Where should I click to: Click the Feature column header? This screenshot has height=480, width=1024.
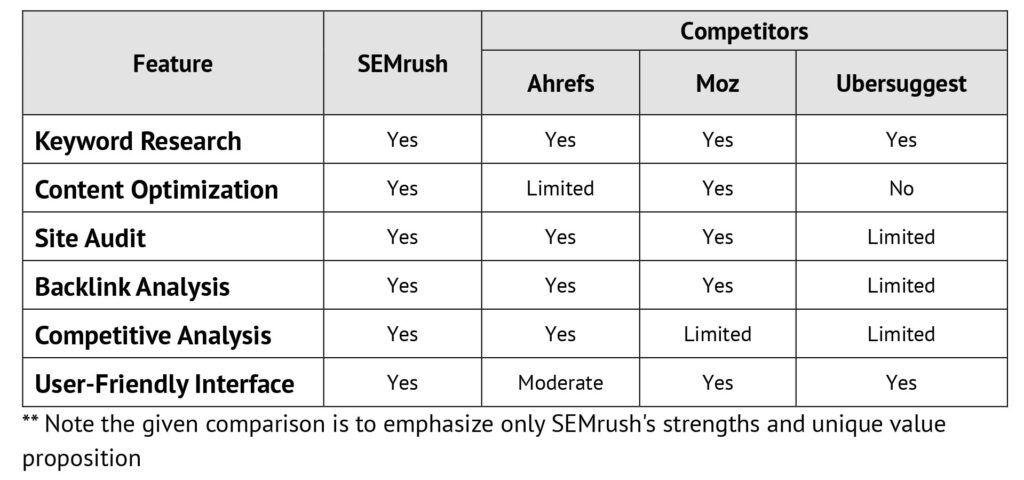tap(173, 63)
